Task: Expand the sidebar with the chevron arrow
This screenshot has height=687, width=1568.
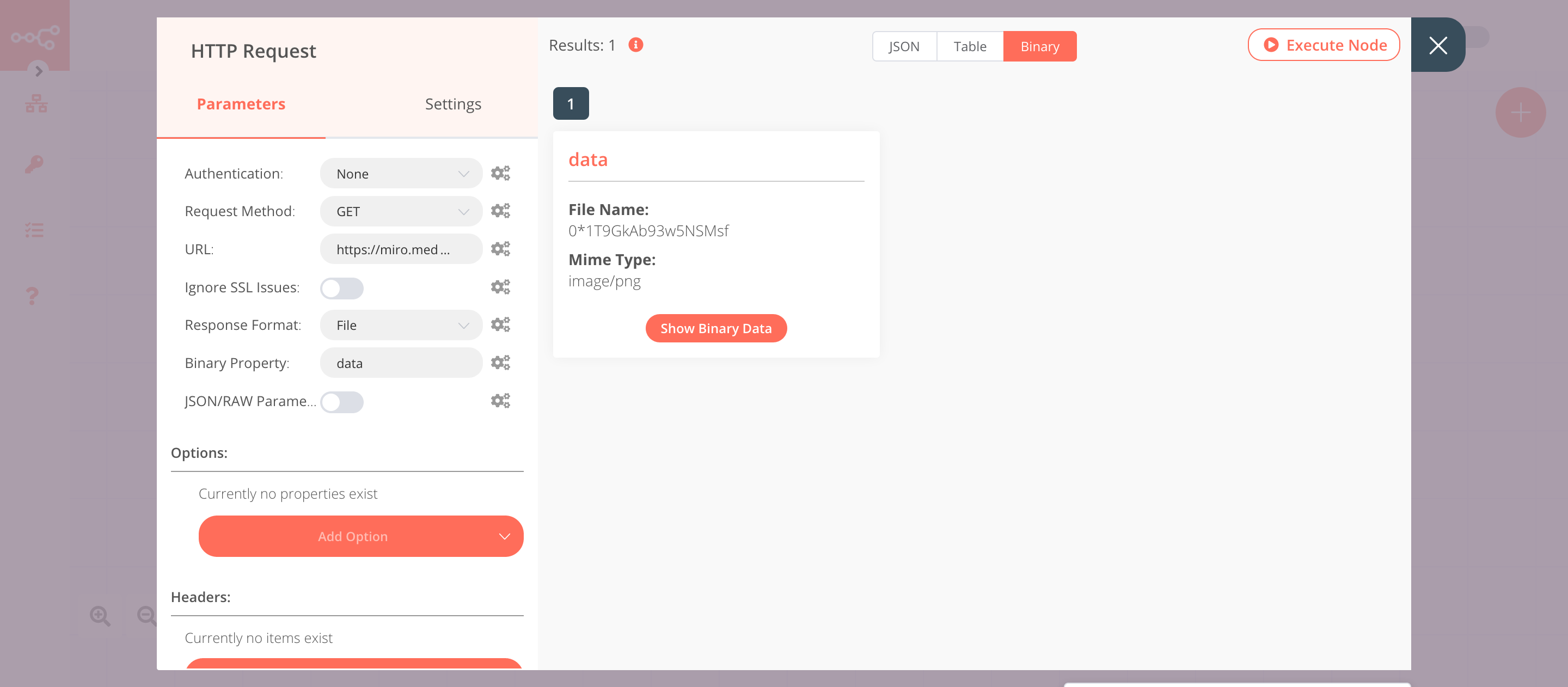Action: coord(38,71)
